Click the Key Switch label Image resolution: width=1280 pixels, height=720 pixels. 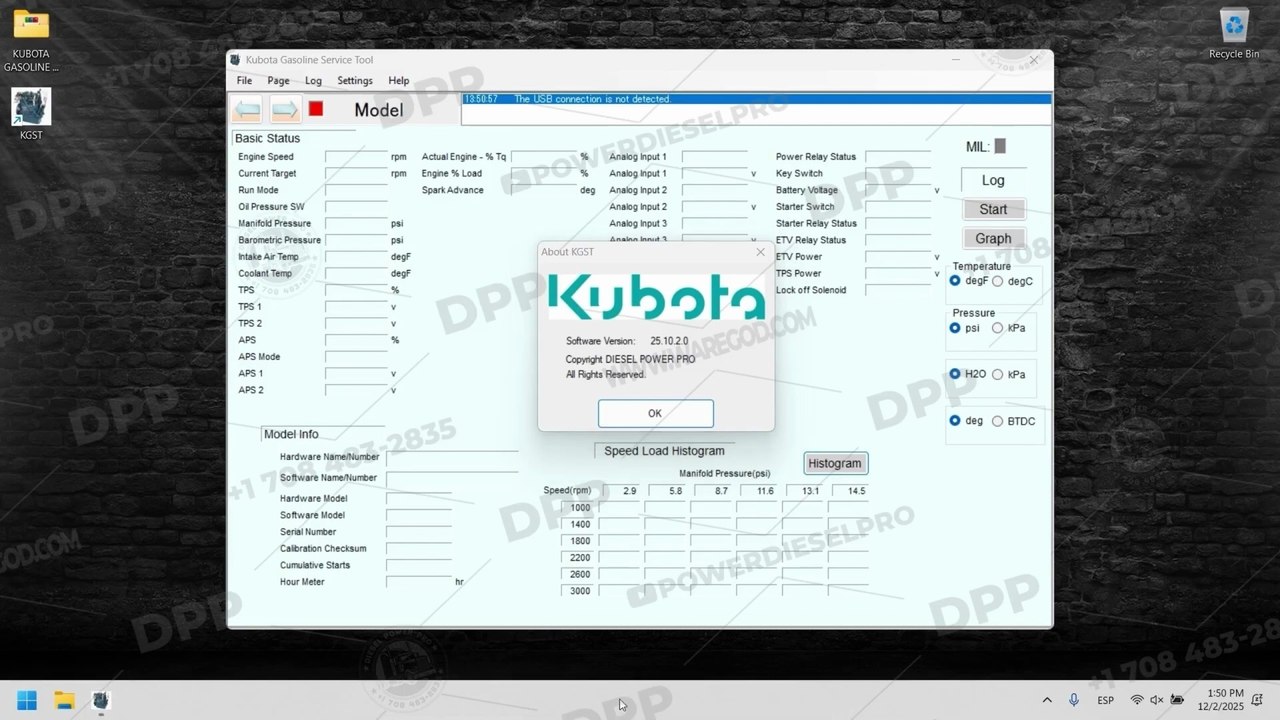coord(799,174)
